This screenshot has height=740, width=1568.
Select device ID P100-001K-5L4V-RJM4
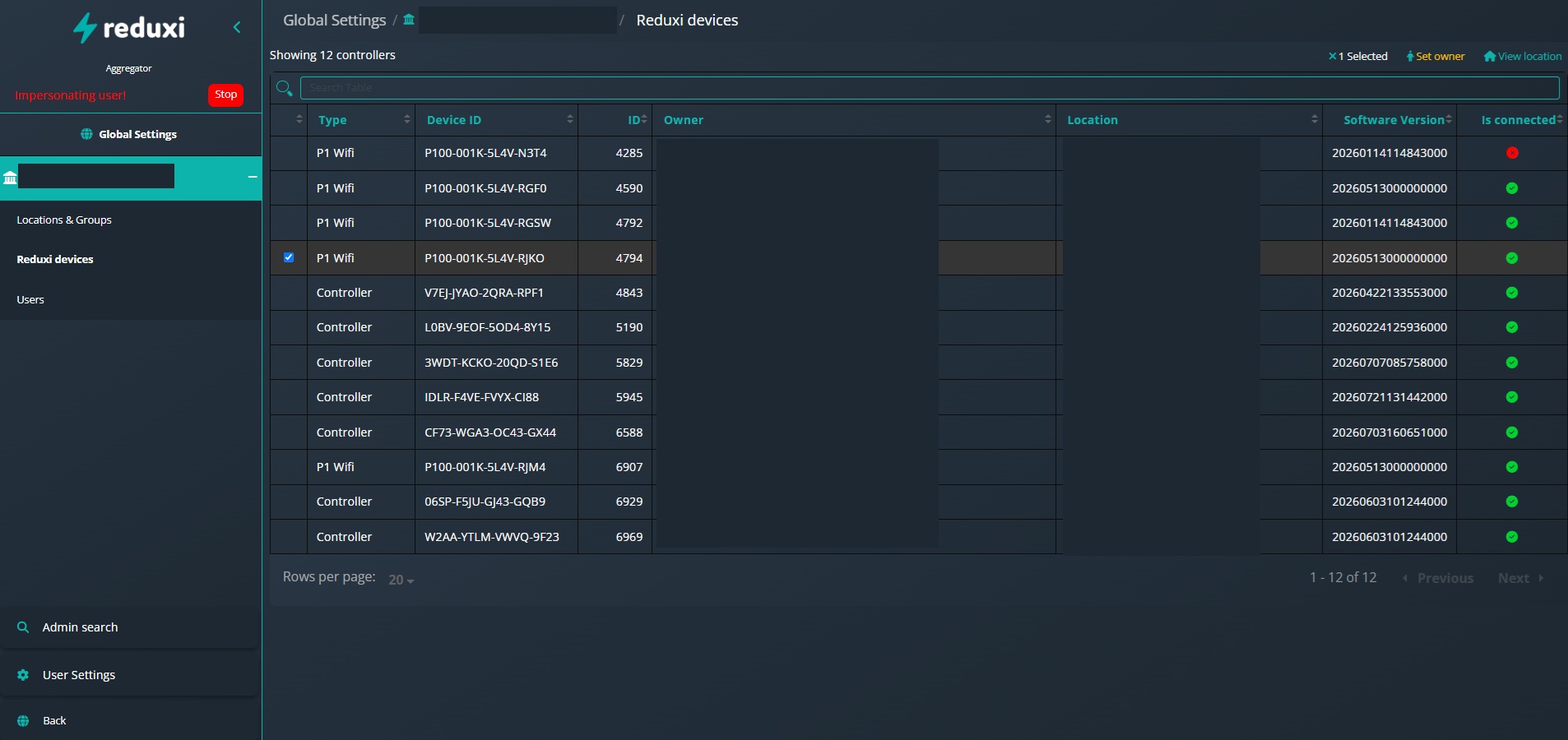485,467
